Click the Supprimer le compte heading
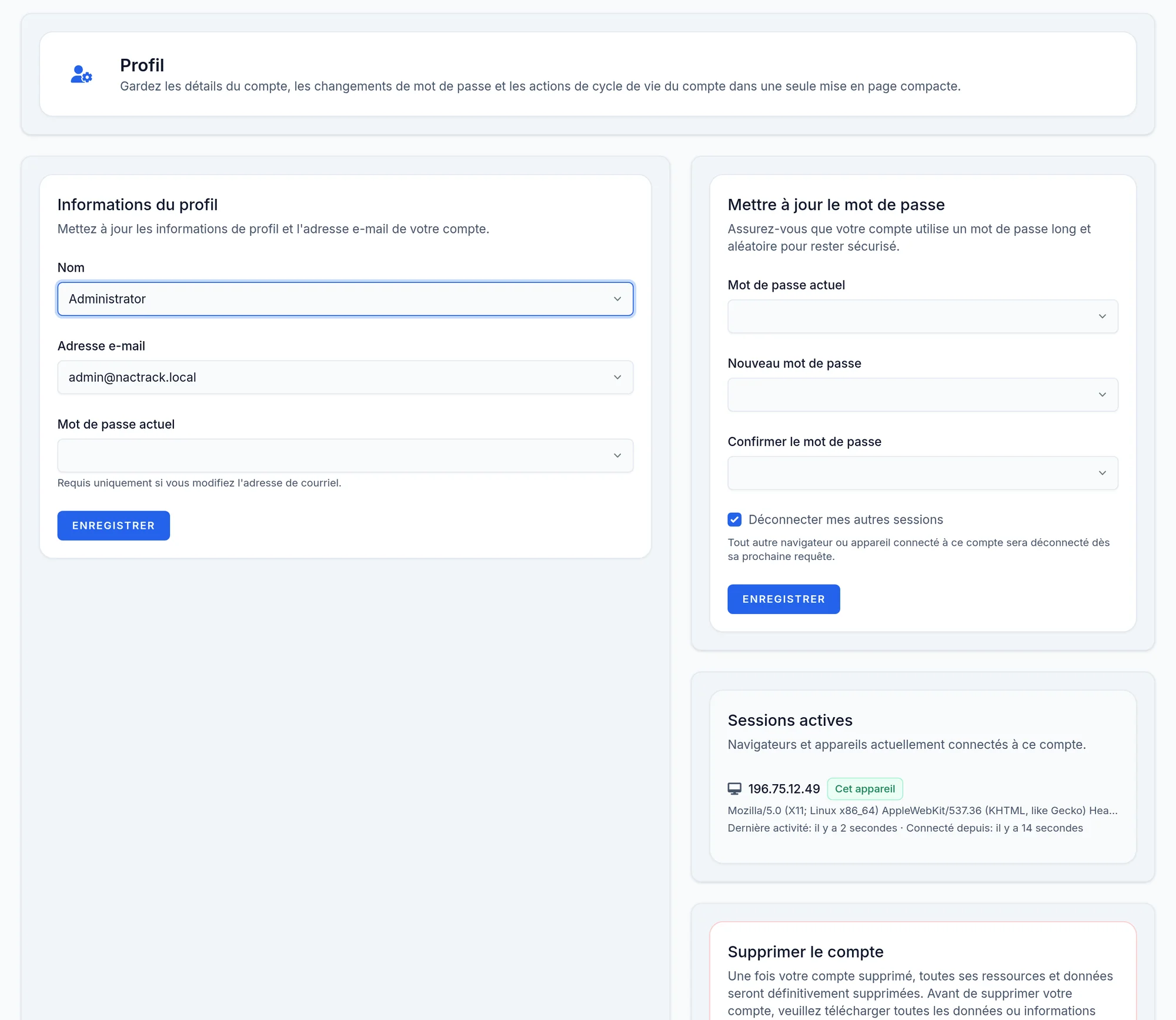 pyautogui.click(x=806, y=952)
